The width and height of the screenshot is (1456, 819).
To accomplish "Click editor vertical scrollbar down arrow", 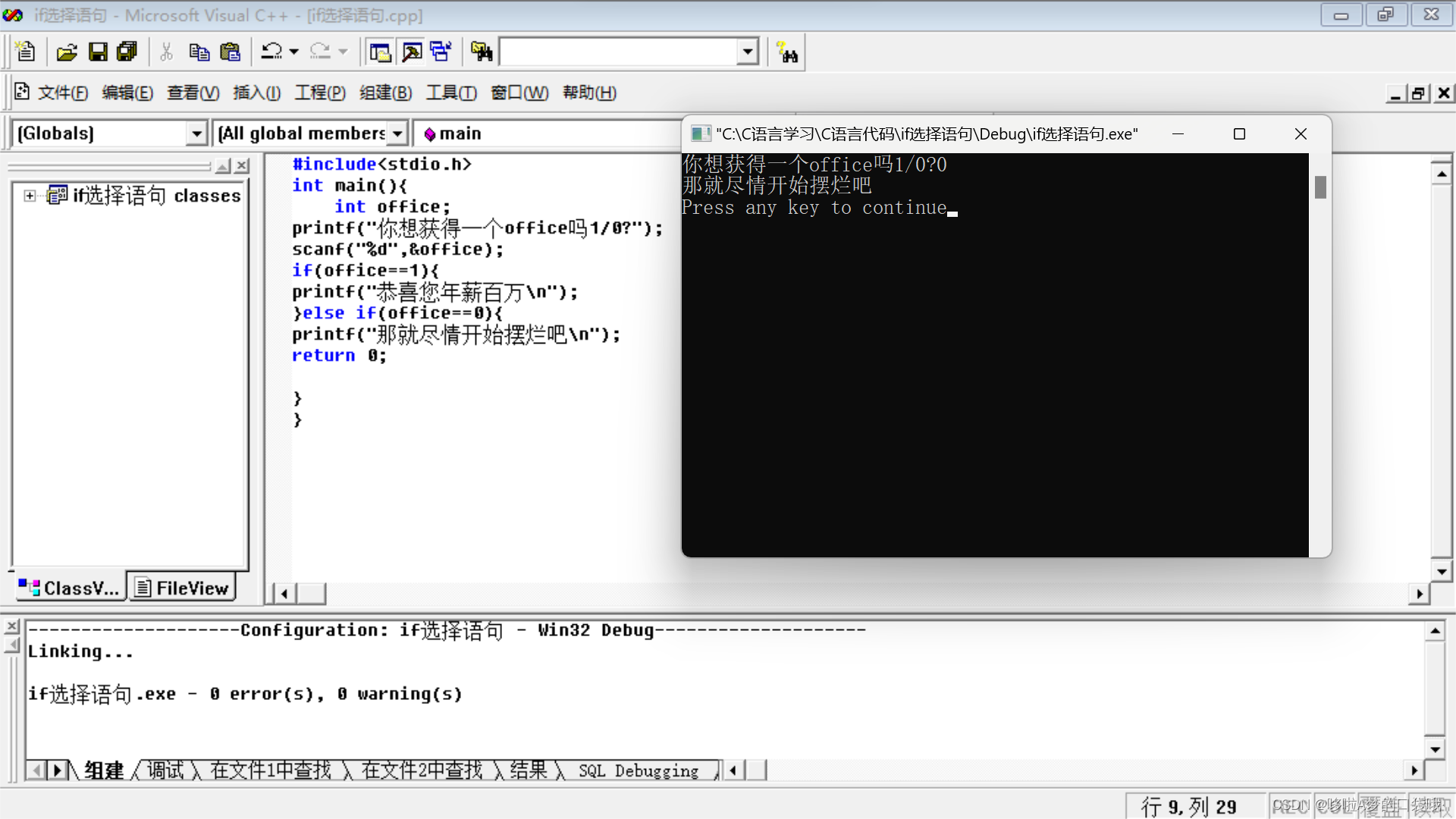I will tap(1442, 571).
